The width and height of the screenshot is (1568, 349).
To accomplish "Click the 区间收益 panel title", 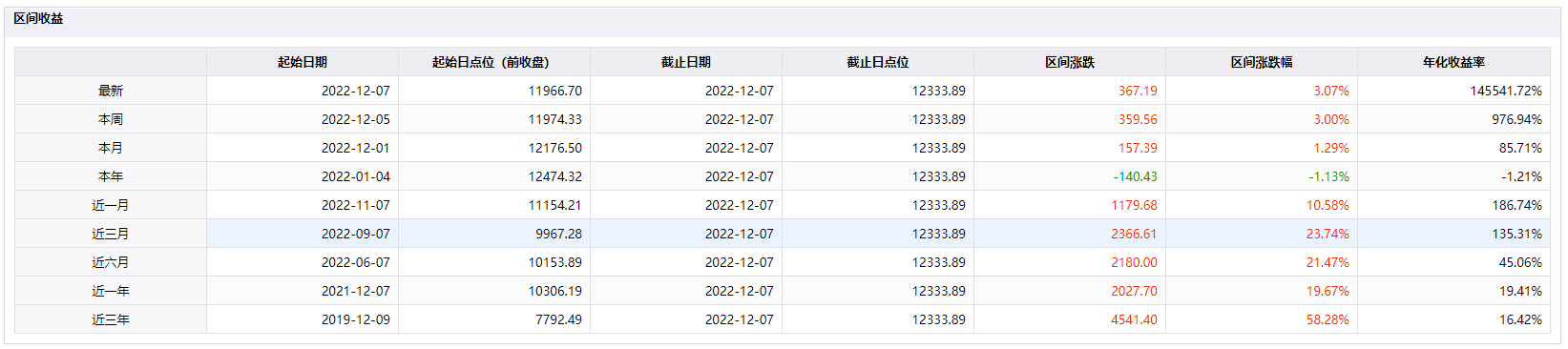I will (x=38, y=18).
